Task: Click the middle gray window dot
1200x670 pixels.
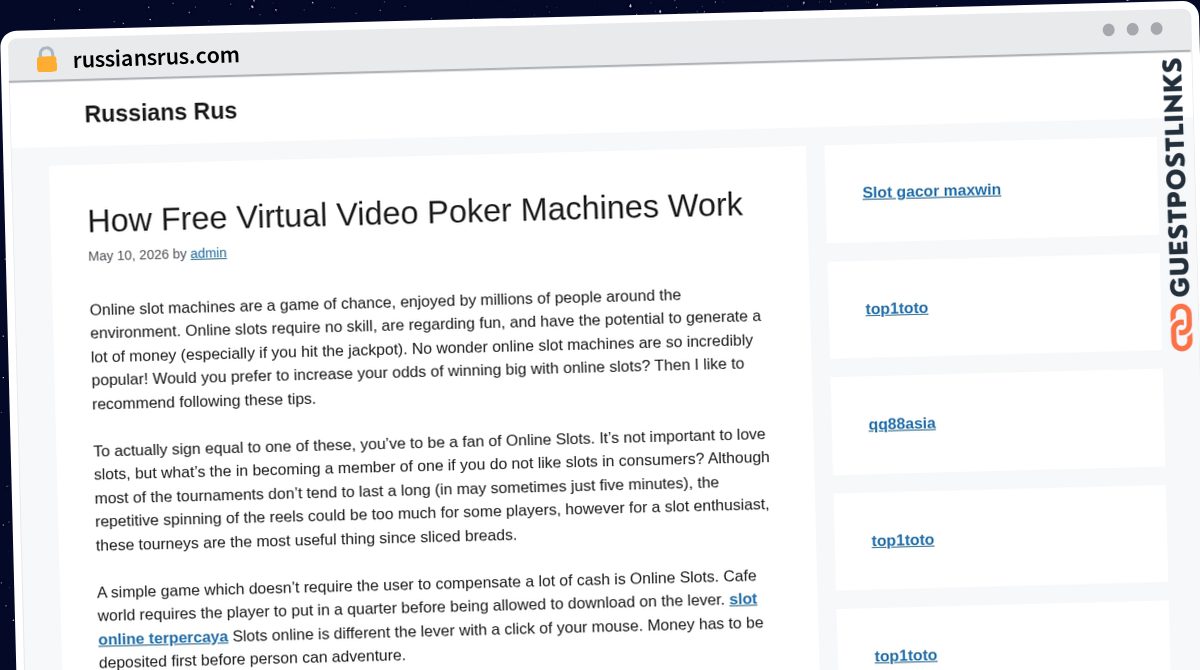Action: tap(1132, 29)
